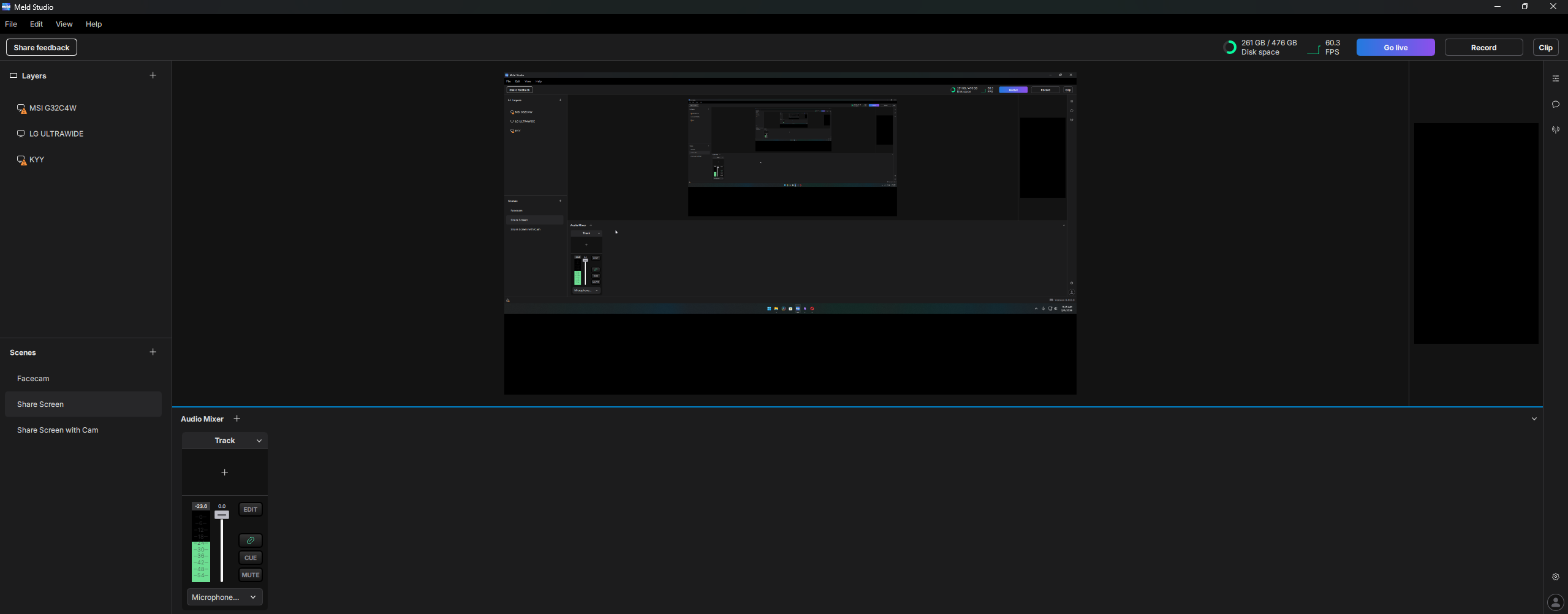
Task: Open the properties sliders panel icon
Action: point(1555,78)
